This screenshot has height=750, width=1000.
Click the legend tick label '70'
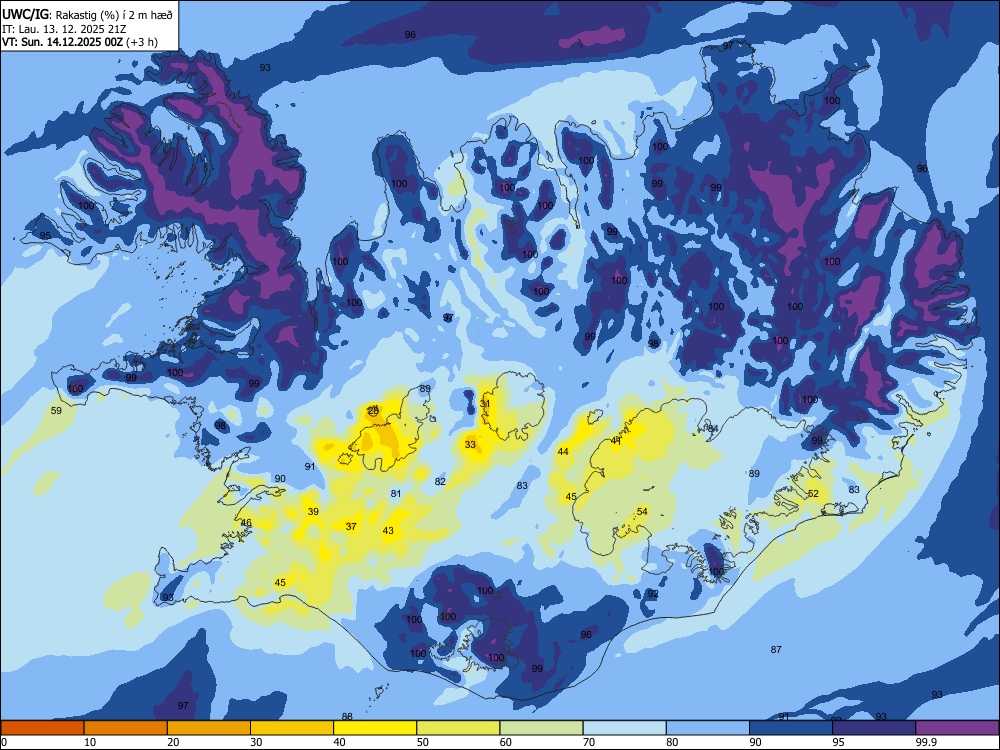(x=589, y=742)
